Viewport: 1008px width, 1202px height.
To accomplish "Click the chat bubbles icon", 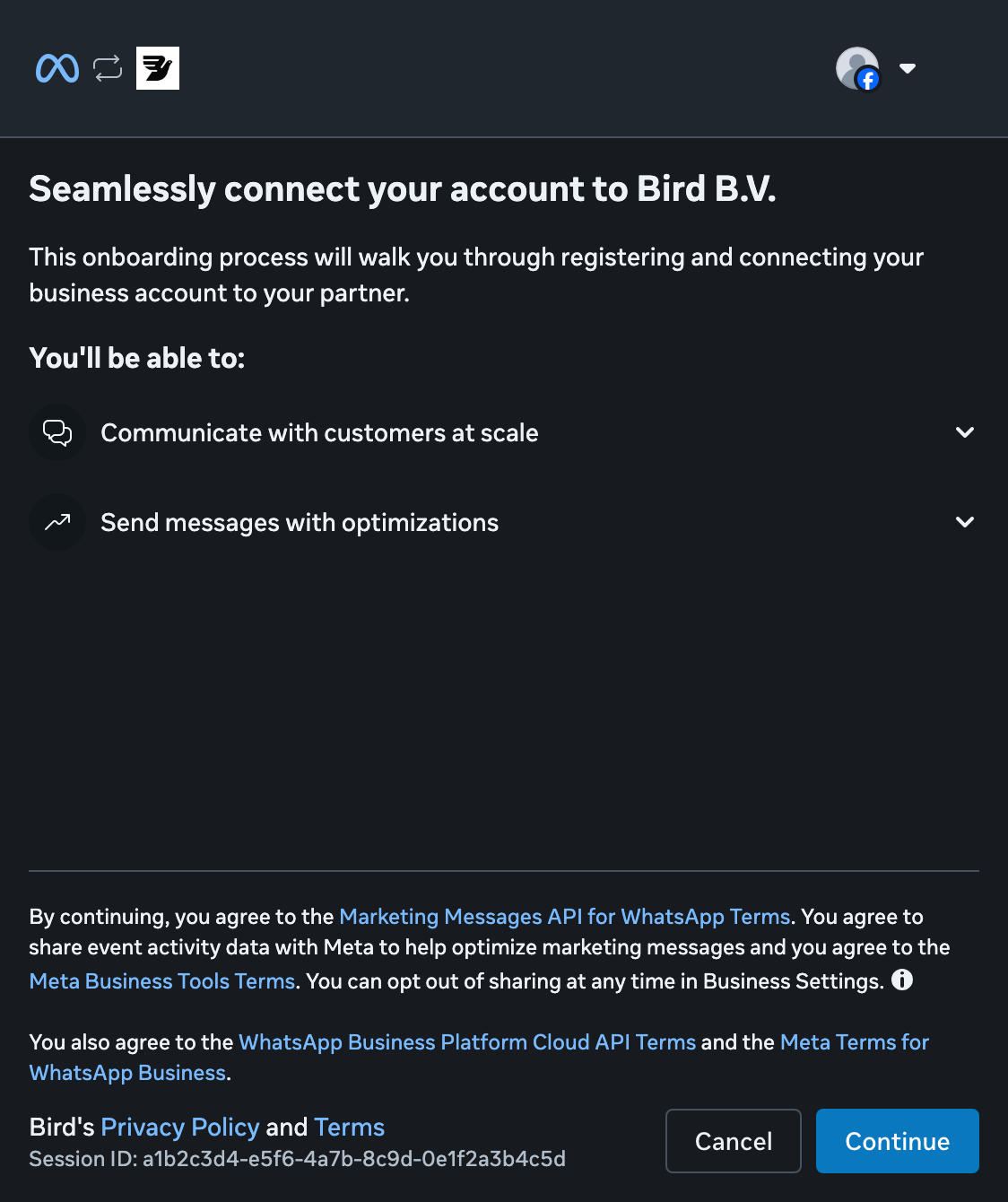I will [x=57, y=432].
